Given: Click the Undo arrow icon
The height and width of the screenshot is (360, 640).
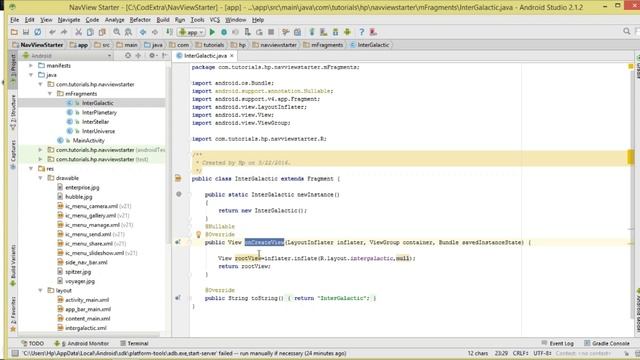Looking at the screenshot, I should [x=52, y=32].
